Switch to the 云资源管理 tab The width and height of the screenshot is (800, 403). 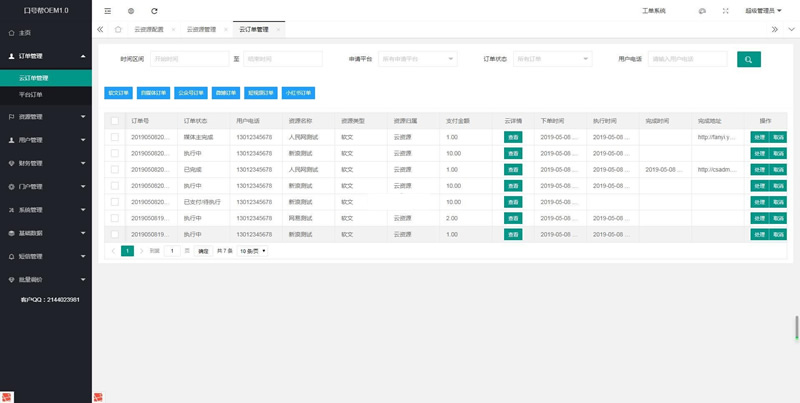(x=201, y=30)
